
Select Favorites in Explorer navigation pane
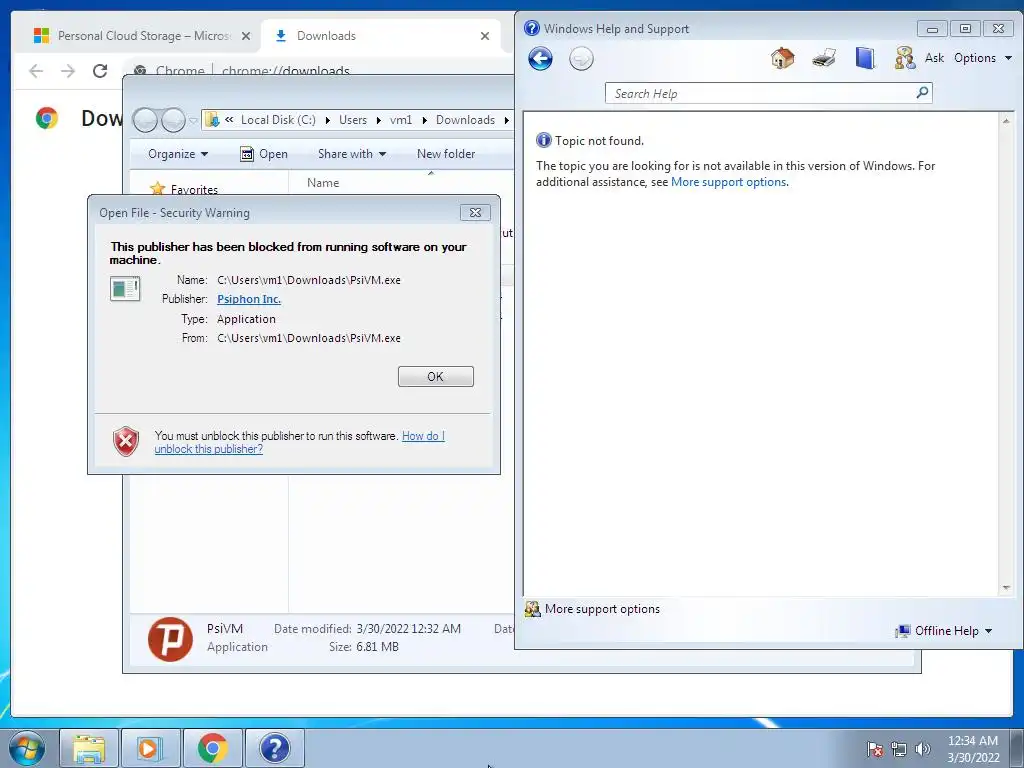pos(194,190)
